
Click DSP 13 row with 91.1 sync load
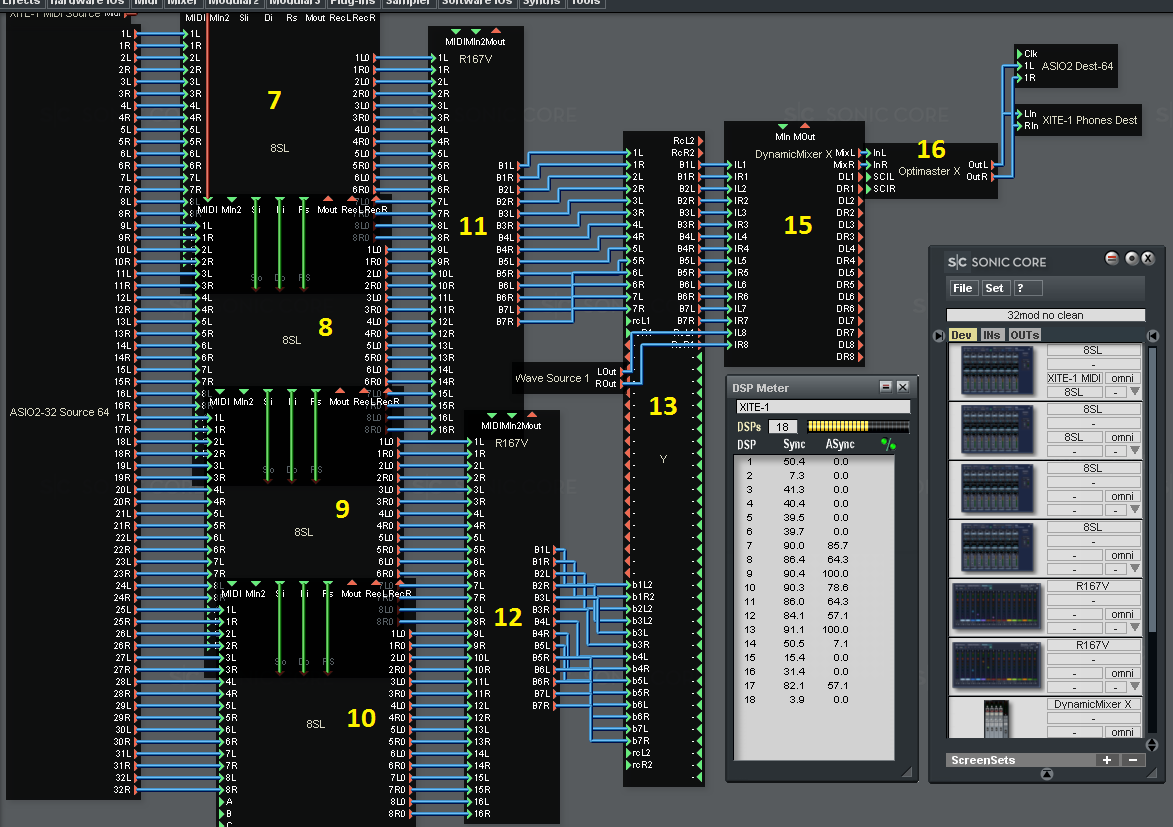click(x=814, y=629)
